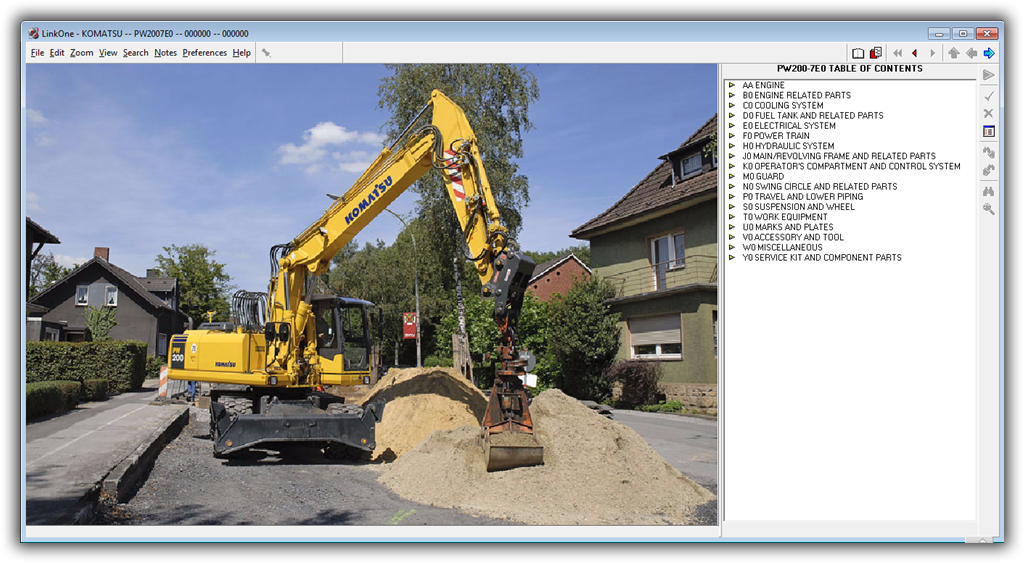Select P0 TRAVEL AND LOWER PIPING

point(803,197)
